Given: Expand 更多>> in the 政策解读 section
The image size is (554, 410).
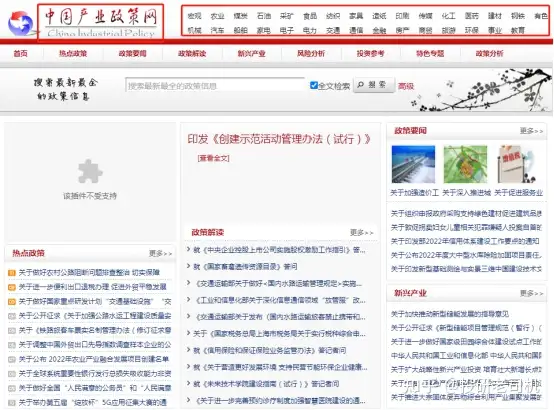Looking at the screenshot, I should (361, 233).
